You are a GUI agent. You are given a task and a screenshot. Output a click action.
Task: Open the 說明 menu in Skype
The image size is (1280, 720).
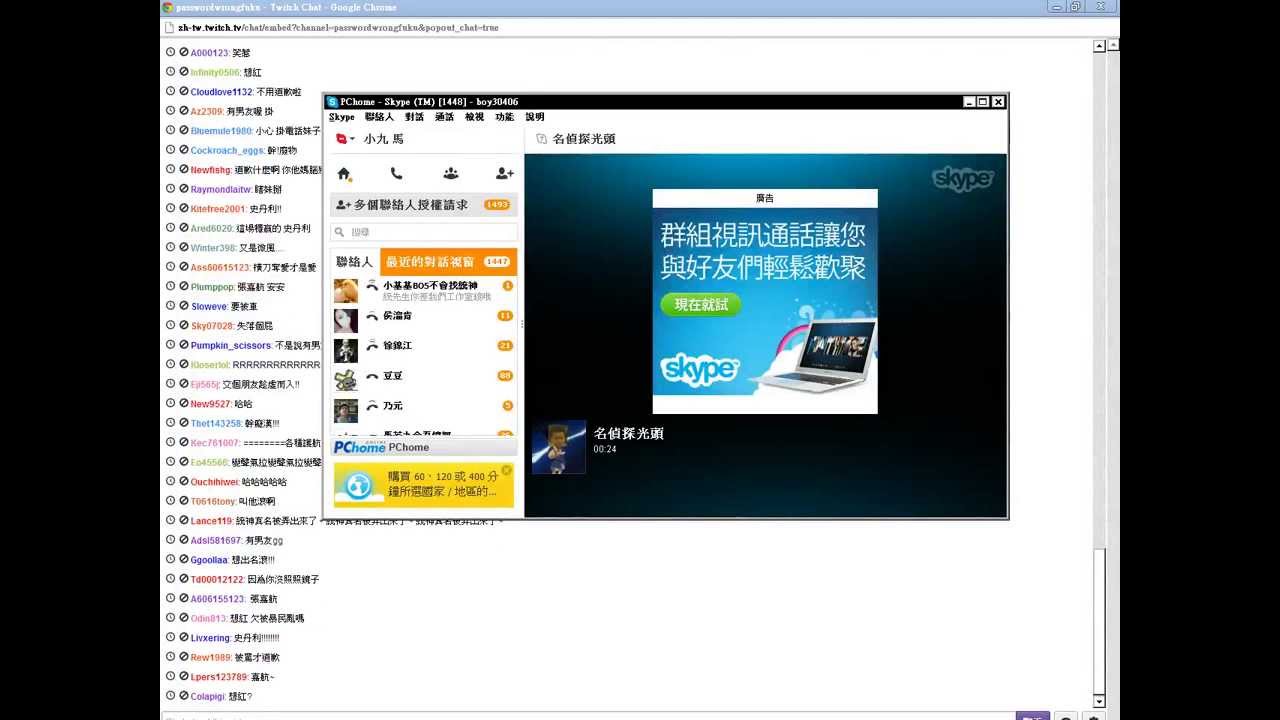535,117
